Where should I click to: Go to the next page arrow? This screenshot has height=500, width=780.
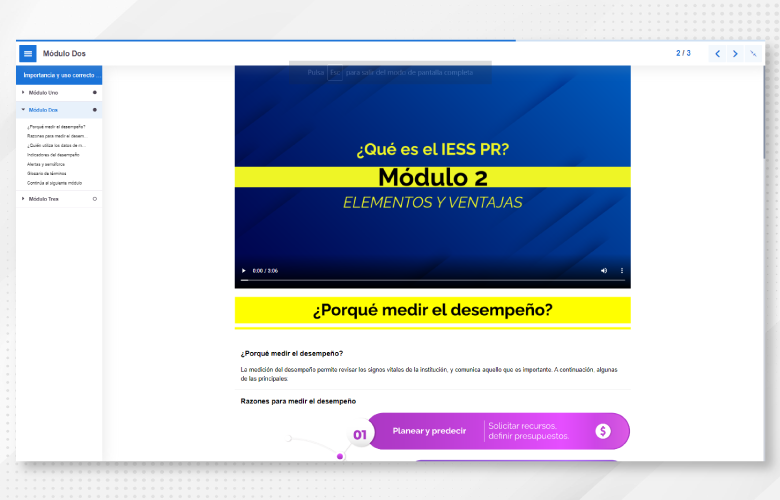pos(735,53)
